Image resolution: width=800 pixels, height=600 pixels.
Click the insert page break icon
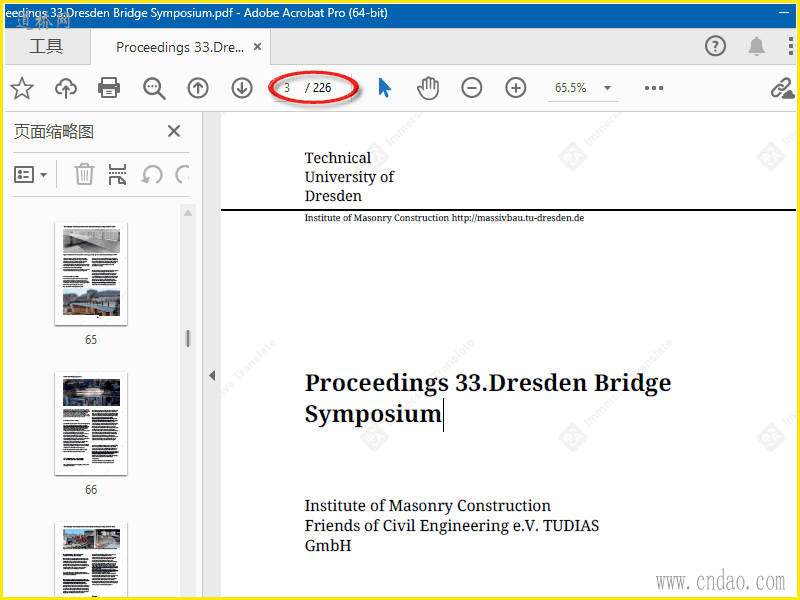[117, 174]
